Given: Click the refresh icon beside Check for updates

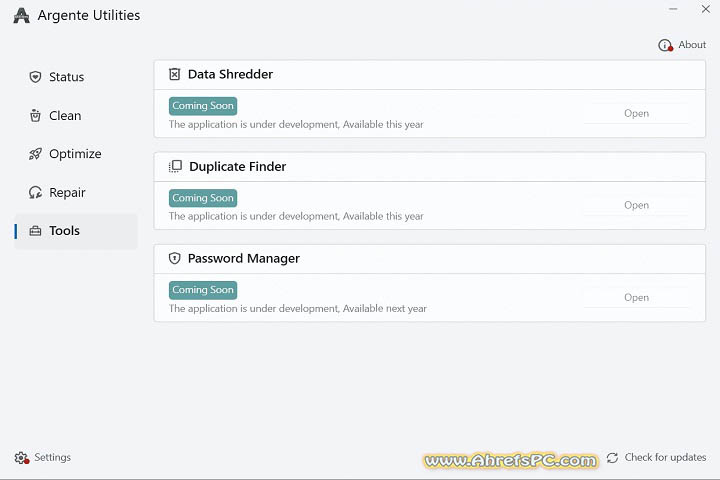Looking at the screenshot, I should 613,457.
